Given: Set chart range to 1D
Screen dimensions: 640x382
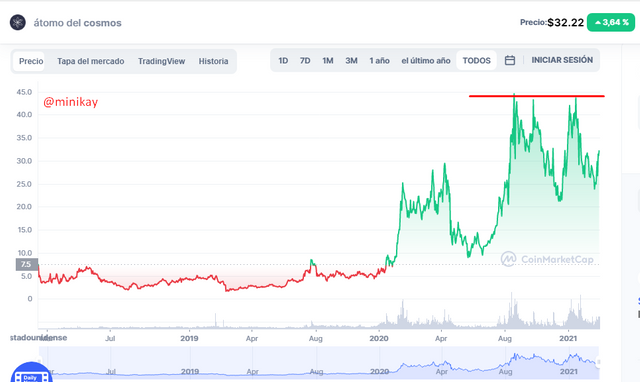Looking at the screenshot, I should [x=283, y=61].
